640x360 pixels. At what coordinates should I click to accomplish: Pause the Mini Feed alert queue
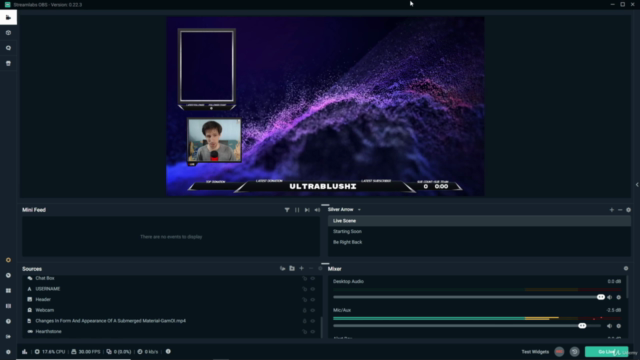(x=297, y=210)
